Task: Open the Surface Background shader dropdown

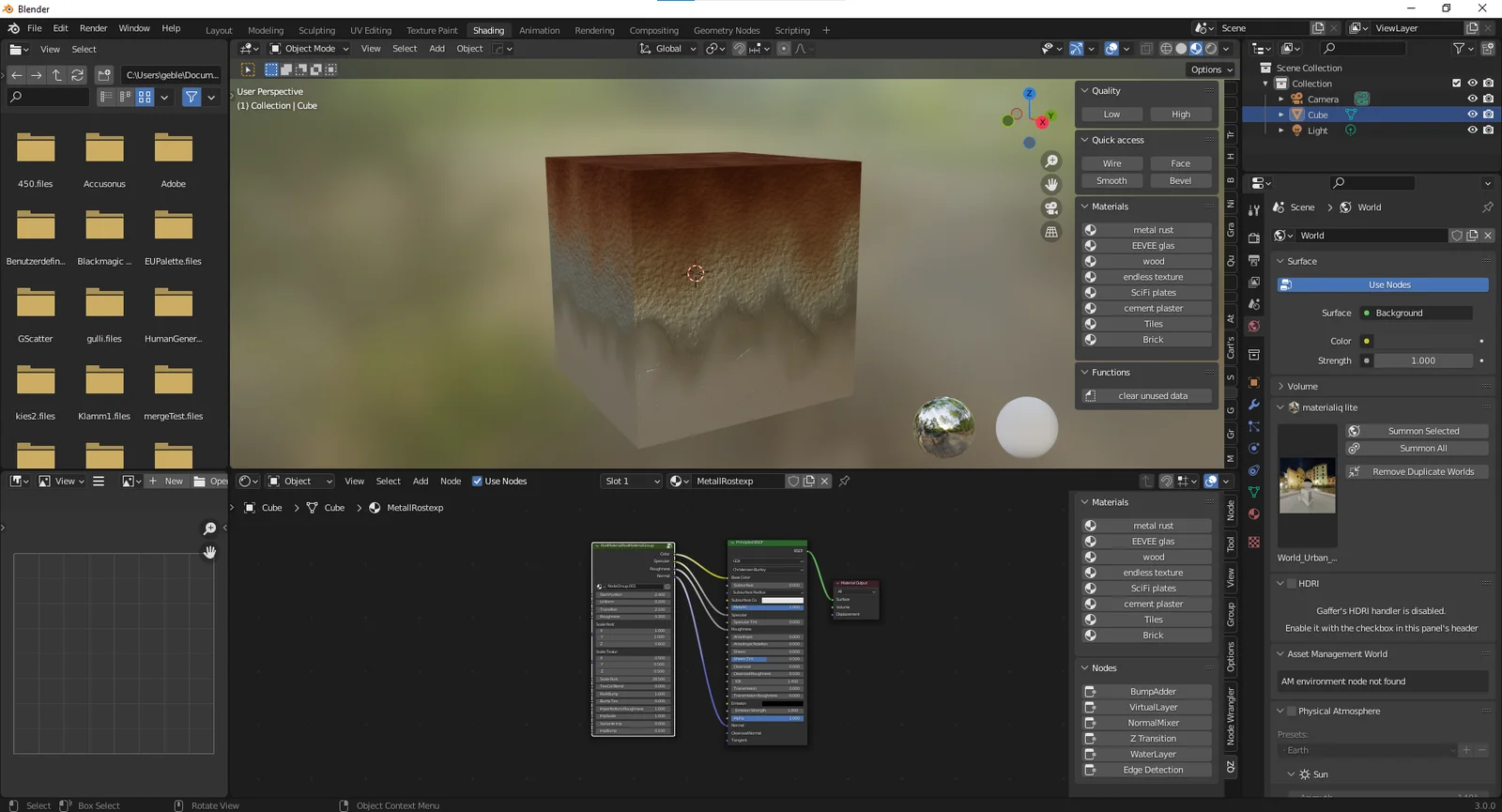Action: [1416, 313]
